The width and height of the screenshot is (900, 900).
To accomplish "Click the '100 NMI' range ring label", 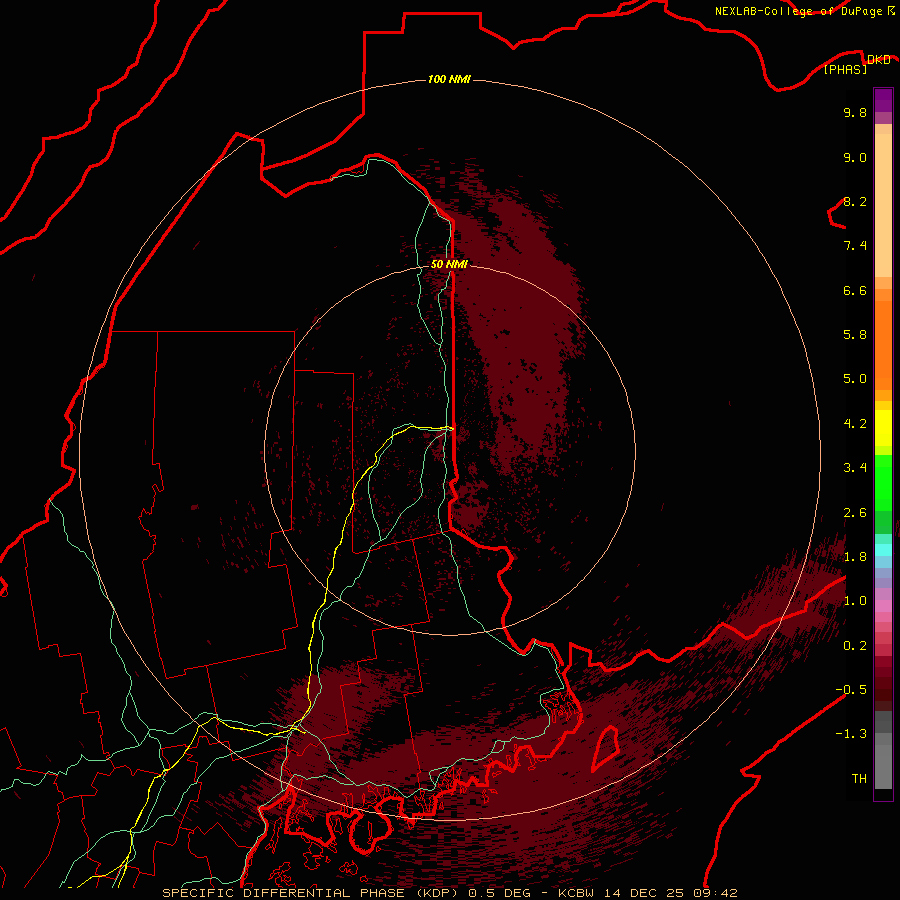I will tap(449, 79).
